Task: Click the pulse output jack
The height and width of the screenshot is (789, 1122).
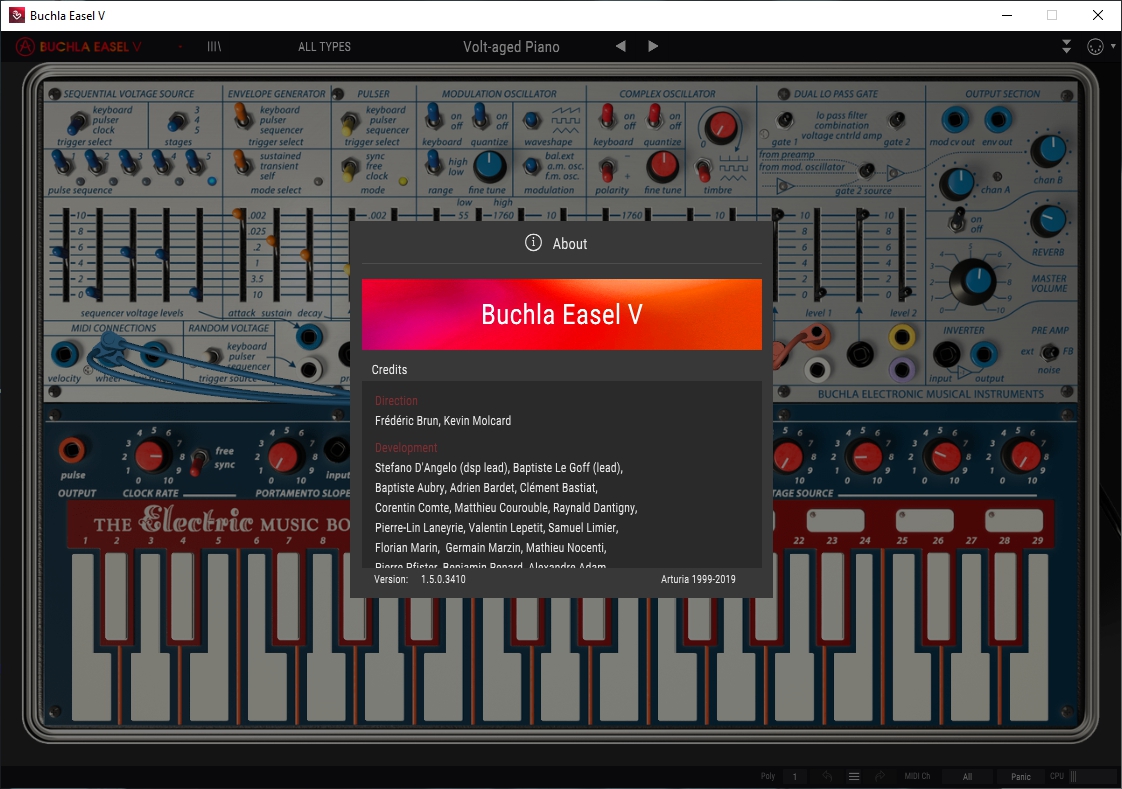Action: 72,451
